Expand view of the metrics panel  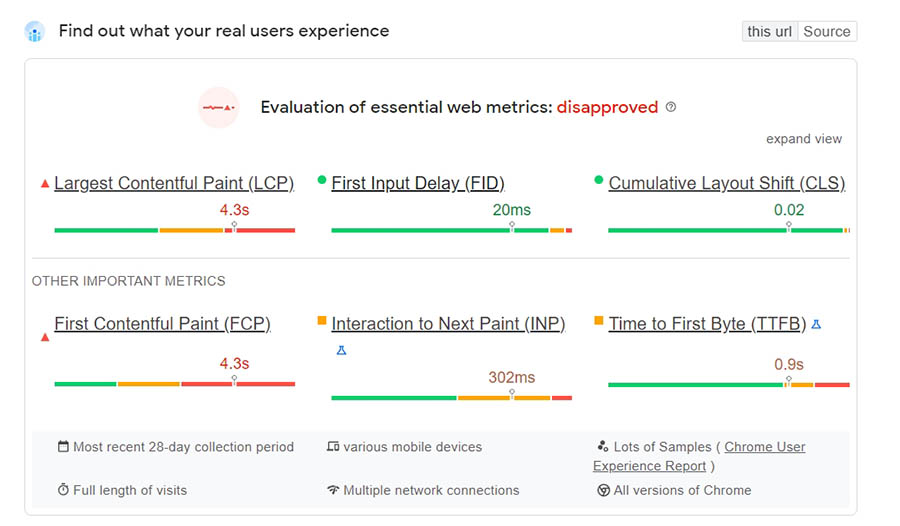point(804,139)
